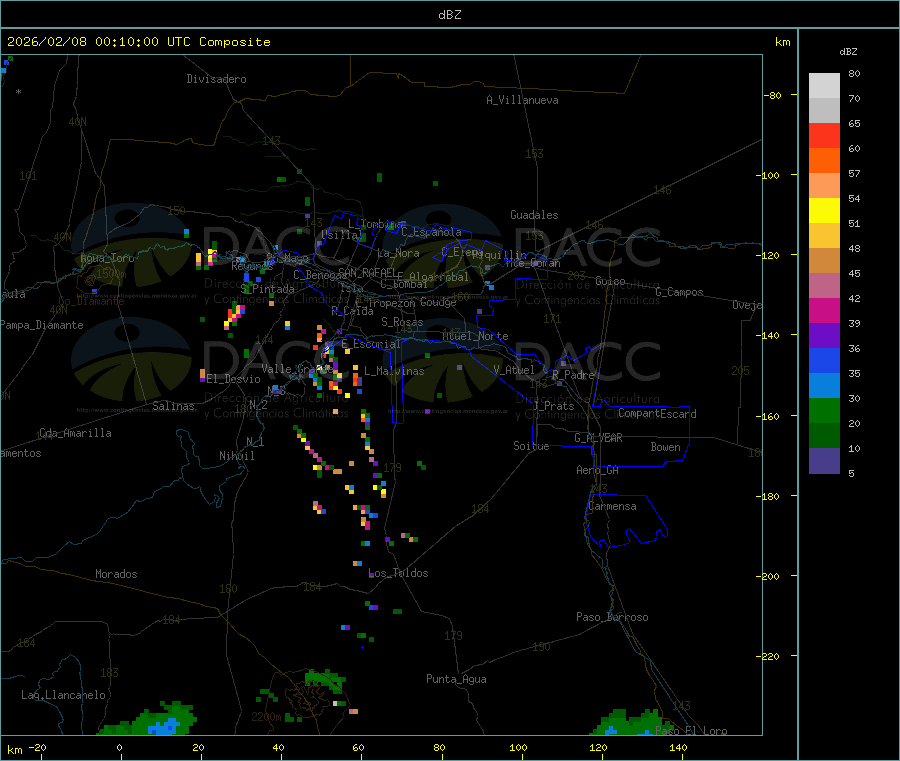
Task: Click the Agua_Toro label
Action: coord(107,258)
